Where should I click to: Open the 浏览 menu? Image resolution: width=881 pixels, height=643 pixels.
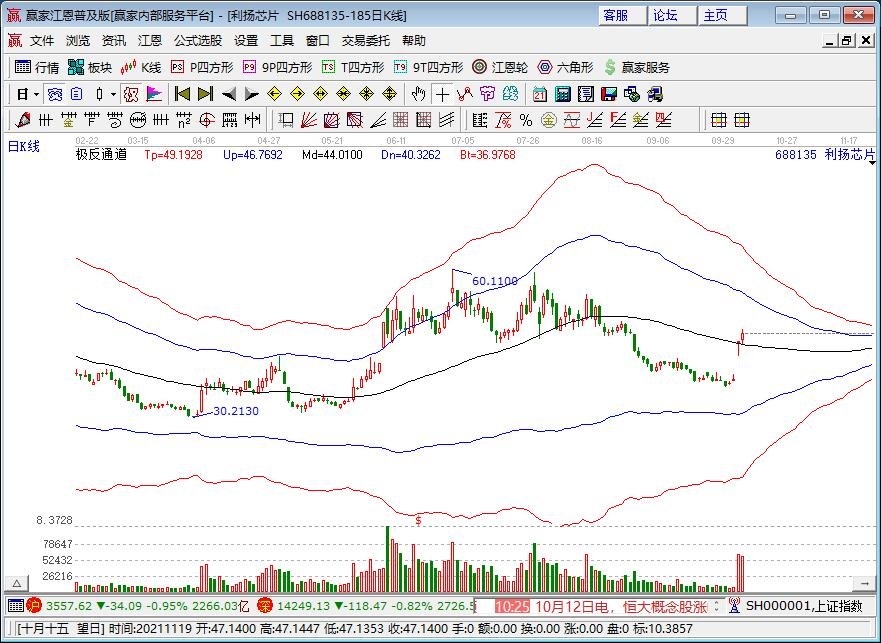78,40
